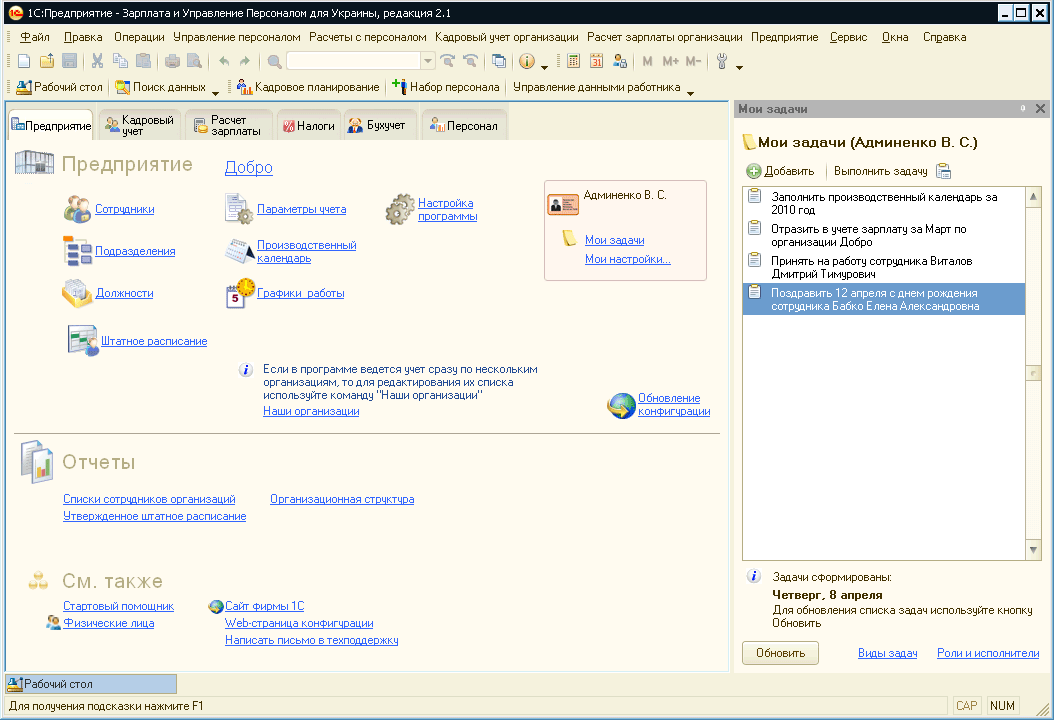Image resolution: width=1054 pixels, height=720 pixels.
Task: Open the Мои настройки link
Action: pyautogui.click(x=628, y=259)
